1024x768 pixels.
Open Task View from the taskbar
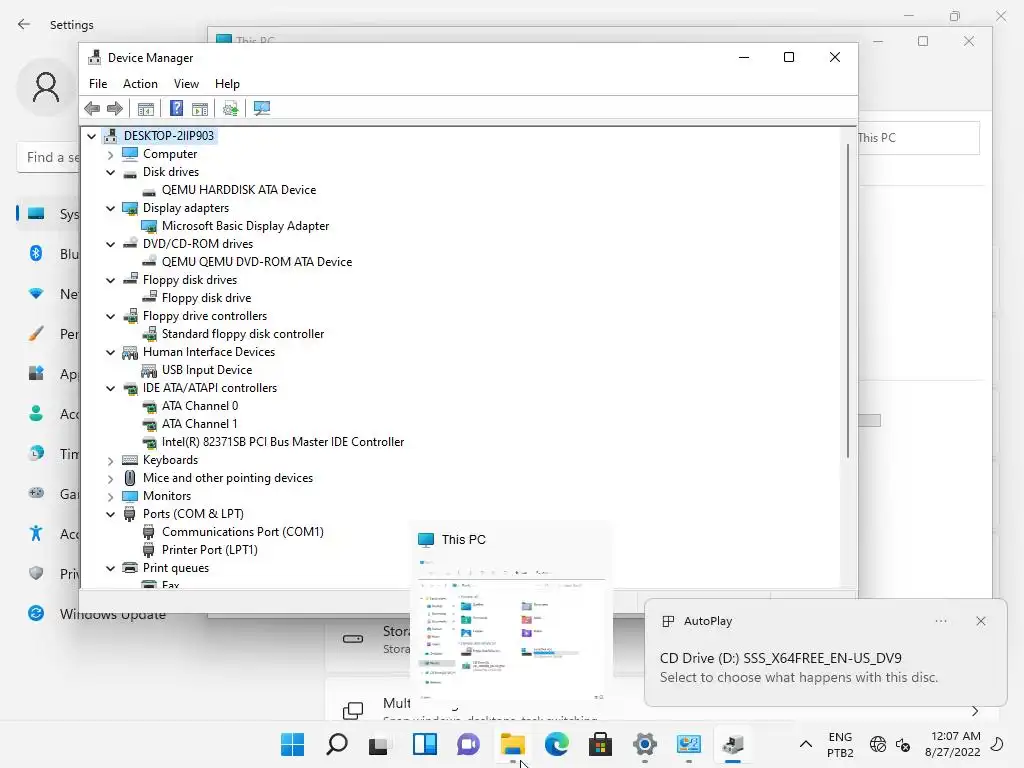(x=379, y=744)
